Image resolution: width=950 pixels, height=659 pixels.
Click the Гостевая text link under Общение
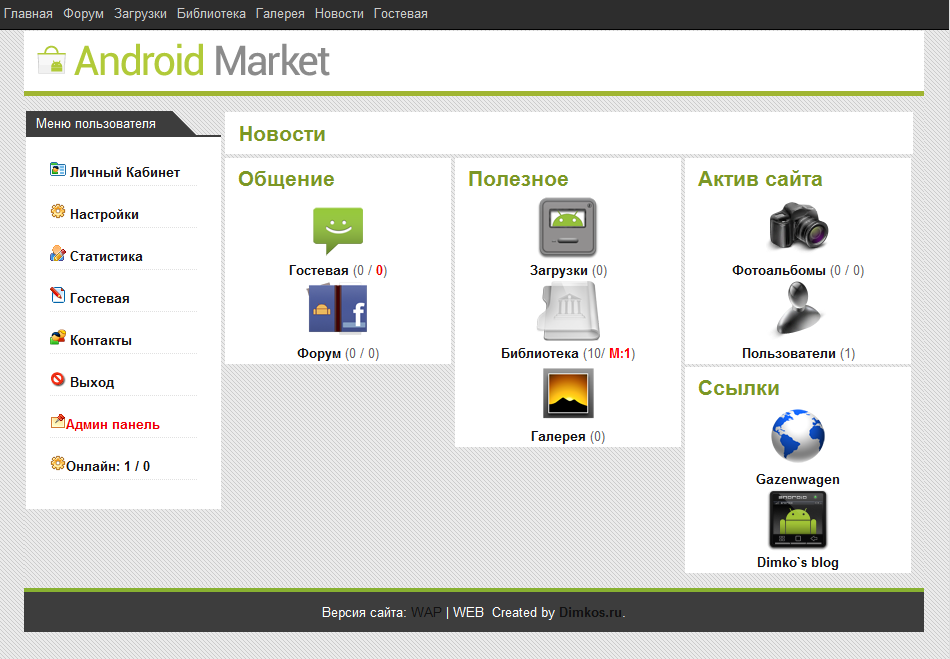point(319,270)
